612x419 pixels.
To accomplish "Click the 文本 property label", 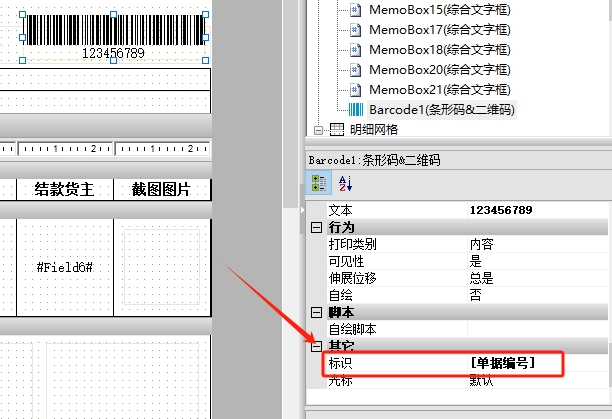I will pyautogui.click(x=340, y=210).
